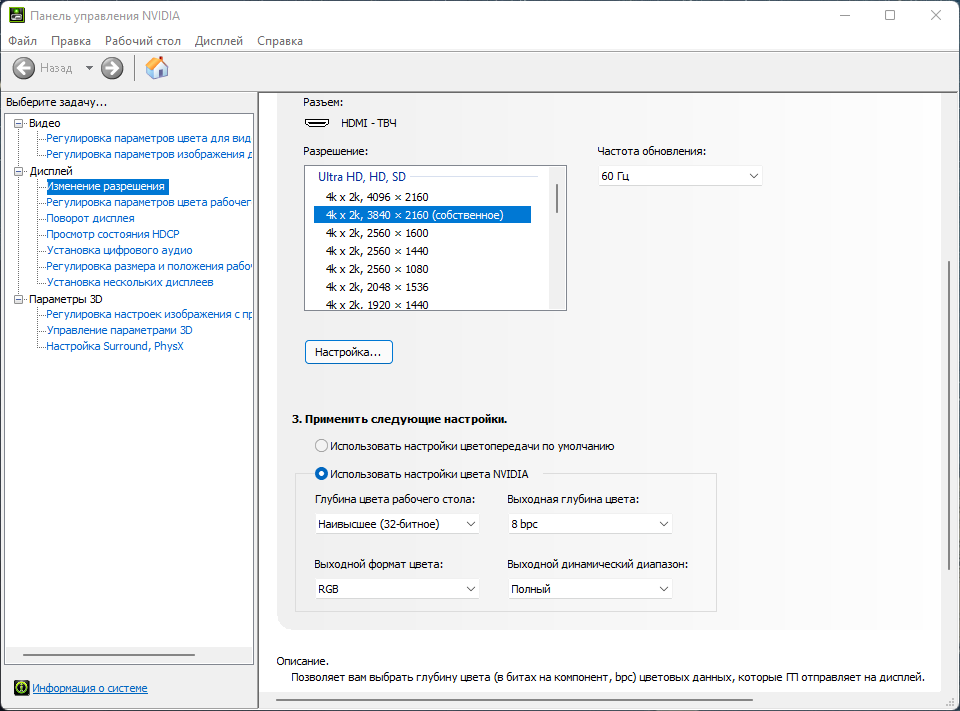
Task: Open desktop color depth dropdown
Action: pyautogui.click(x=397, y=524)
